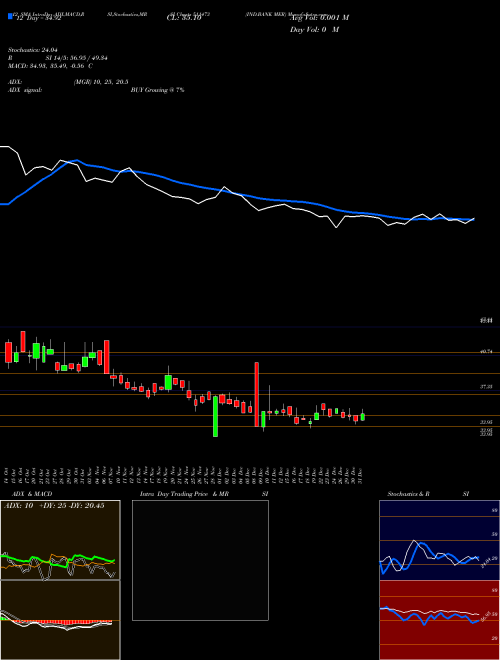Click the blue SMA legend square

click(10, 17)
